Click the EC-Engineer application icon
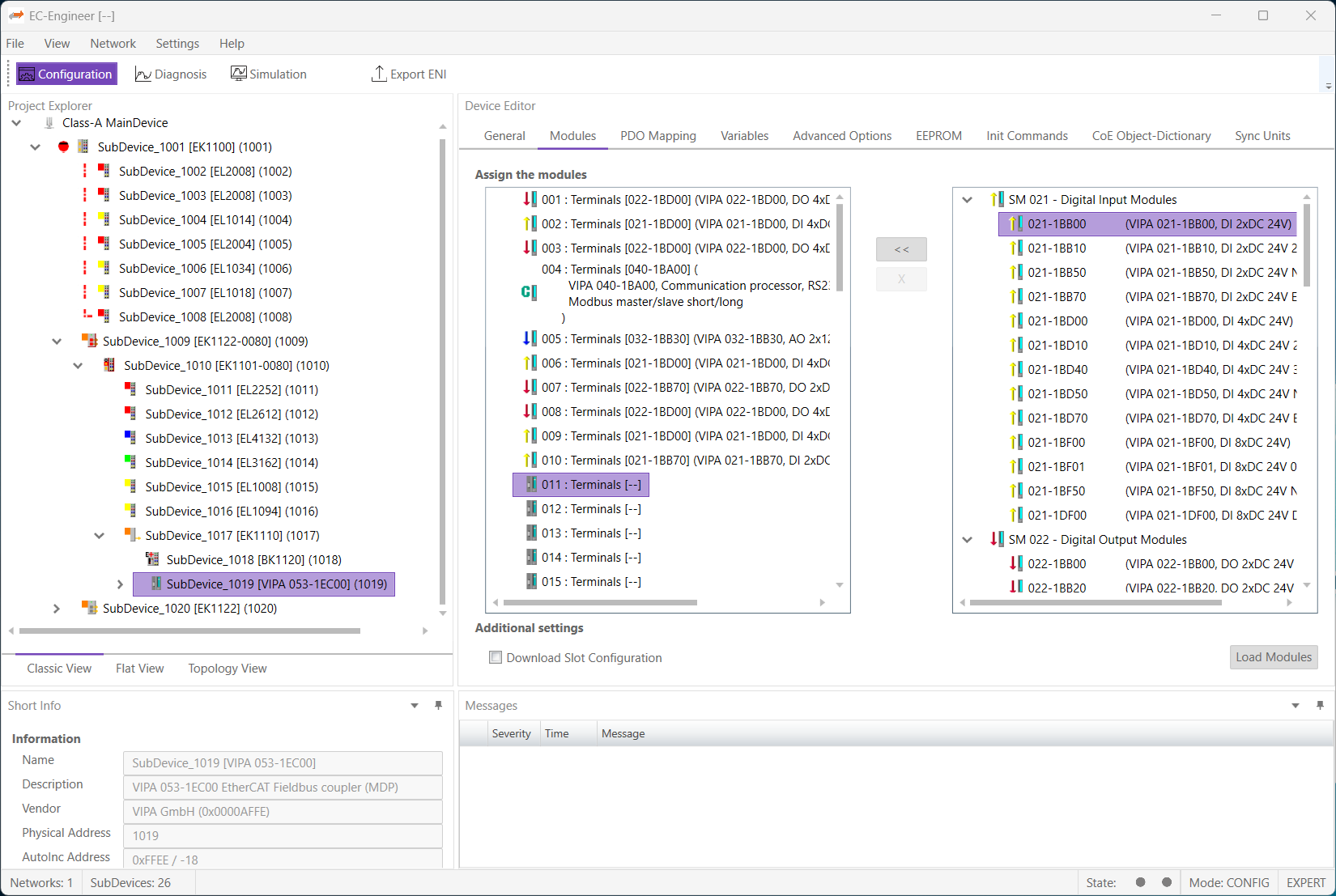This screenshot has height=896, width=1336. 17,15
